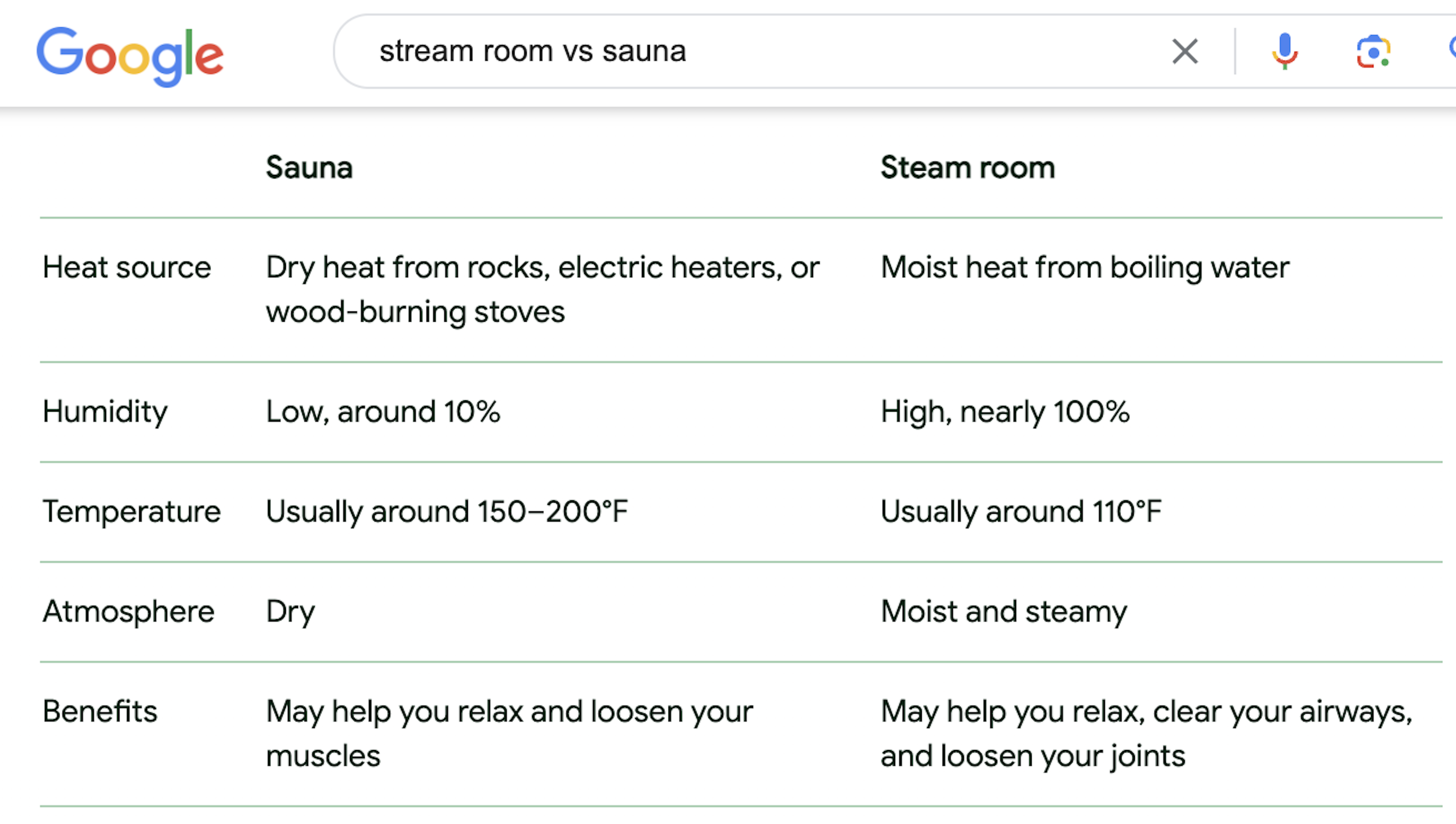Screen dimensions: 1456x824
Task: Click the 'Usually around 110°F' cell
Action: (1021, 512)
